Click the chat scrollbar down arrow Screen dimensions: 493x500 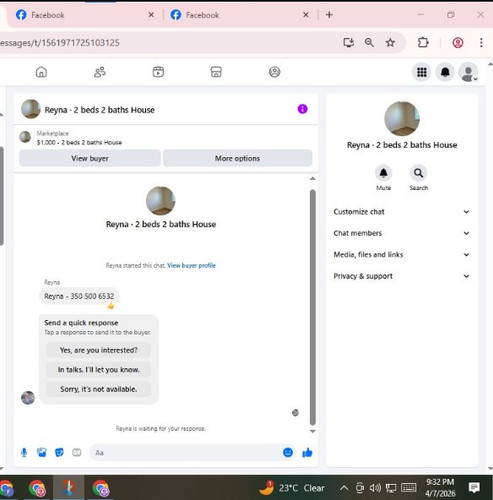pos(313,431)
